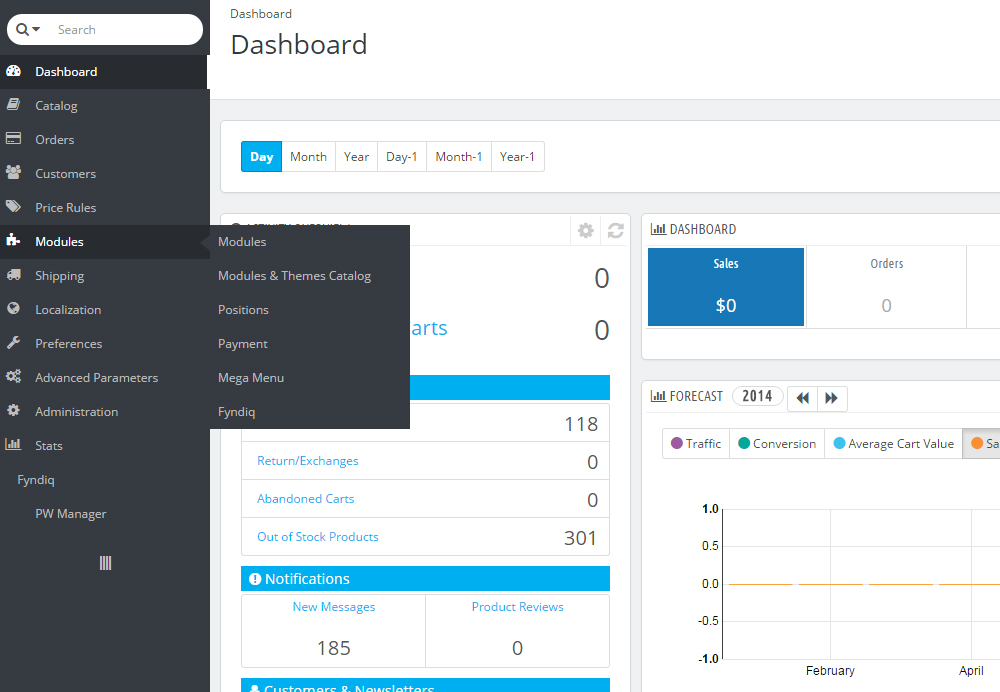The width and height of the screenshot is (1000, 692).
Task: Toggle the Traffic series in forecast
Action: coord(696,444)
